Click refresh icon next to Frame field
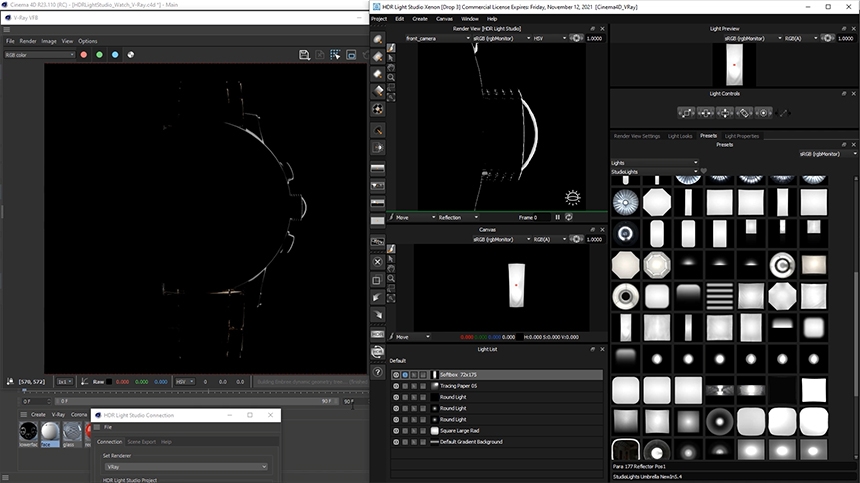Image resolution: width=860 pixels, height=483 pixels. pos(569,217)
